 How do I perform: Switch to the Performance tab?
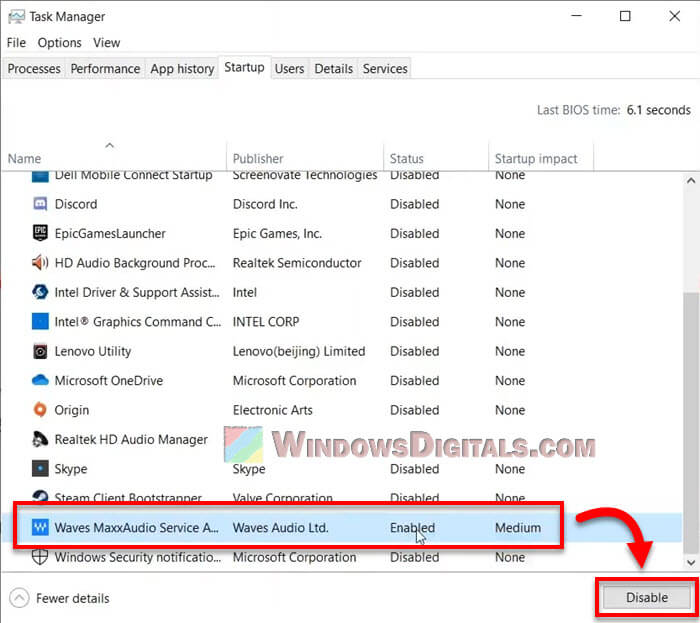pyautogui.click(x=105, y=69)
